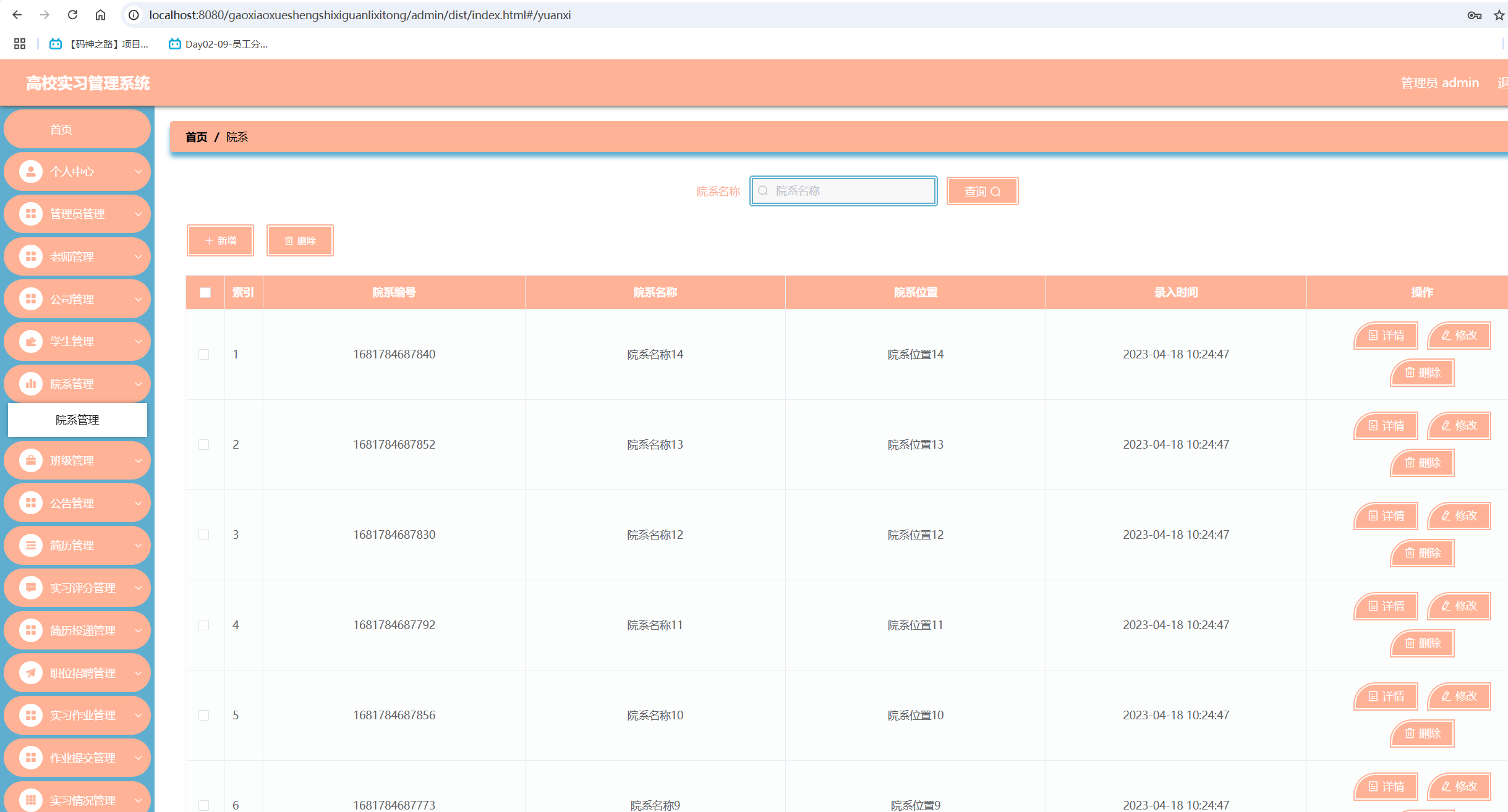Click the 公司管理 grid icon
This screenshot has height=812, width=1508.
coord(30,299)
